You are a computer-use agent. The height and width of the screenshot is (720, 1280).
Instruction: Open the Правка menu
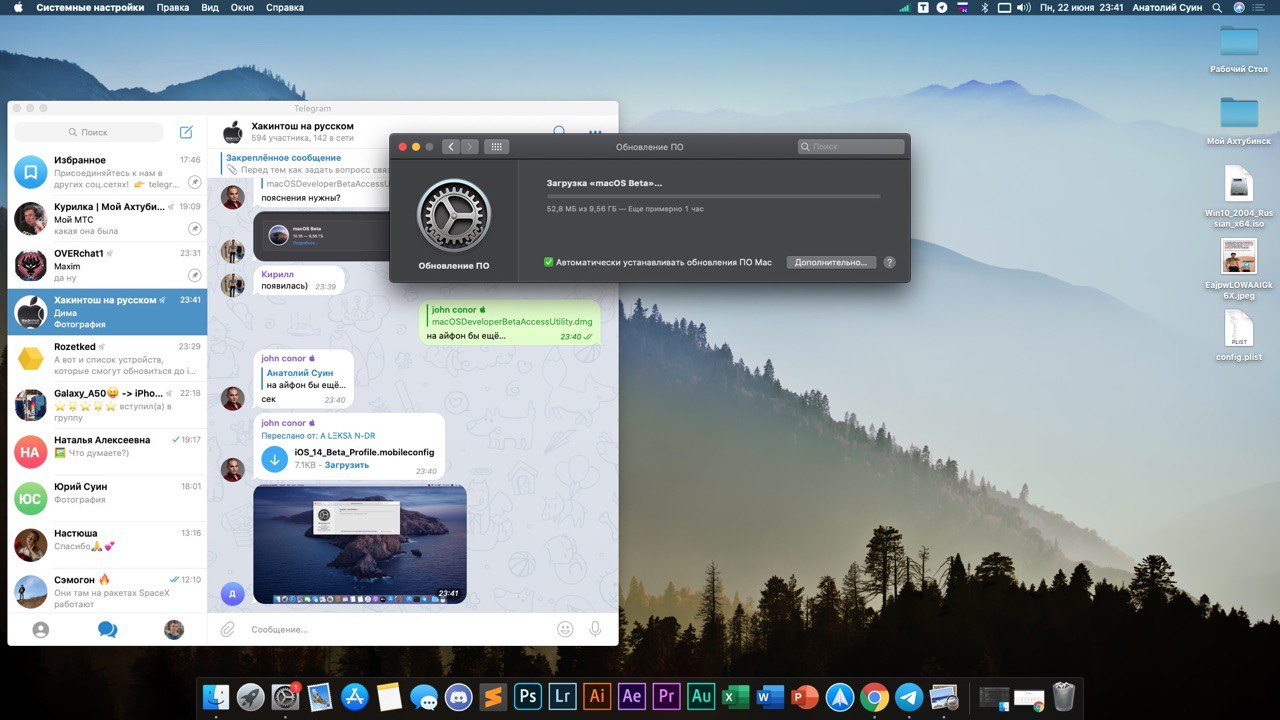[x=173, y=7]
